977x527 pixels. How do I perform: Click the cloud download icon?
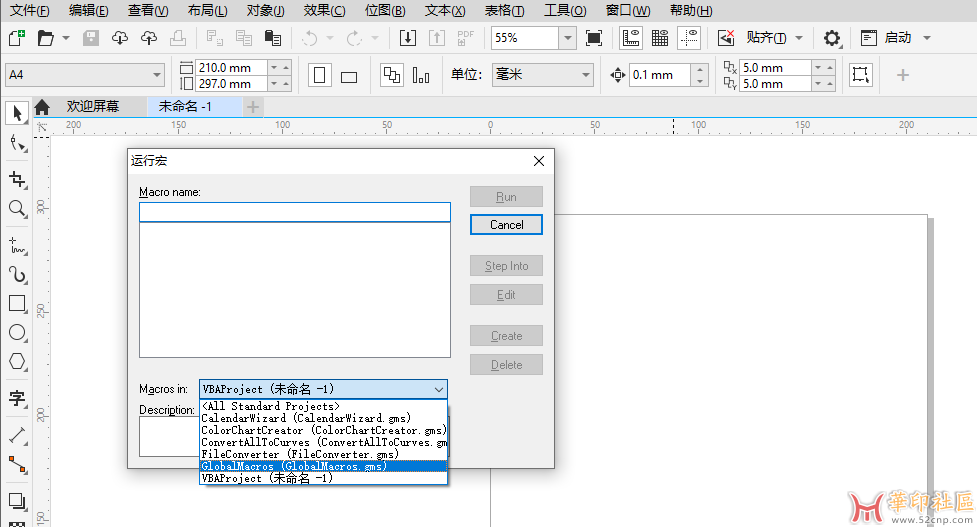(120, 38)
